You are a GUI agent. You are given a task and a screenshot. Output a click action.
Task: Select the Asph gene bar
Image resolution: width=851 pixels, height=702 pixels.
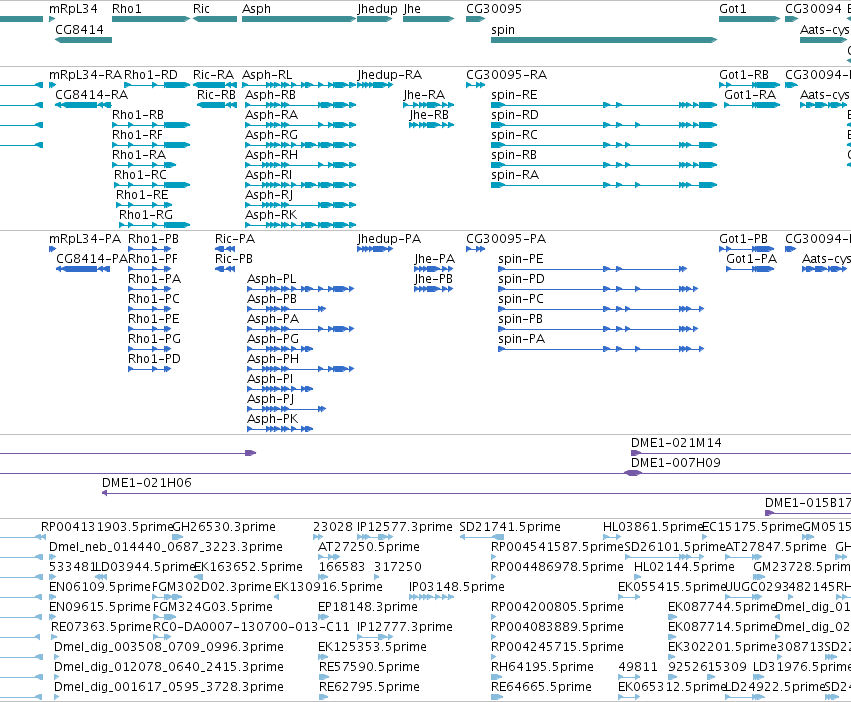point(299,19)
